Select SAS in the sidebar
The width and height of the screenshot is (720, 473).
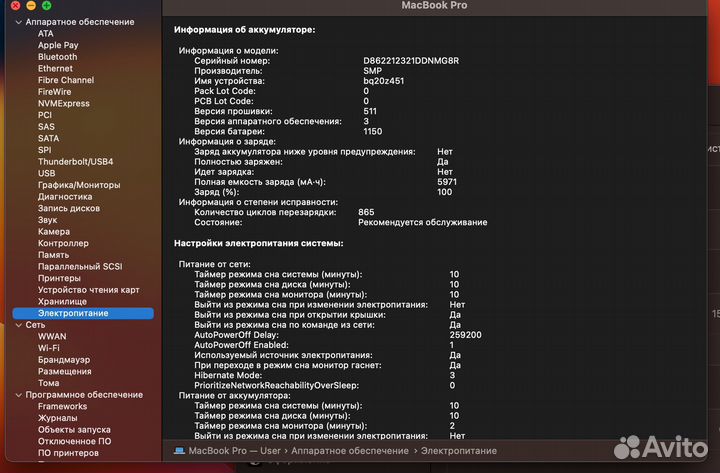tap(46, 127)
